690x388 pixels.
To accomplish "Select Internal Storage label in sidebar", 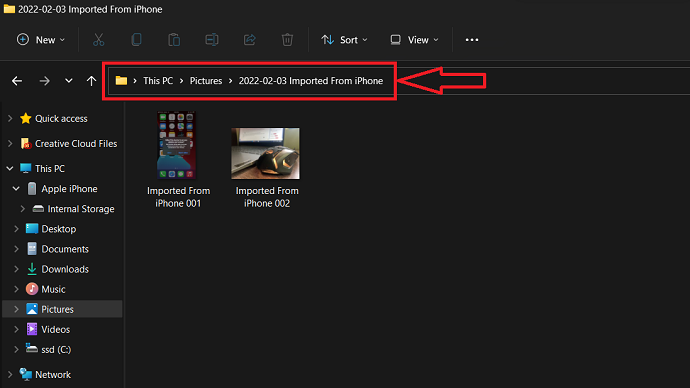I will coord(81,209).
